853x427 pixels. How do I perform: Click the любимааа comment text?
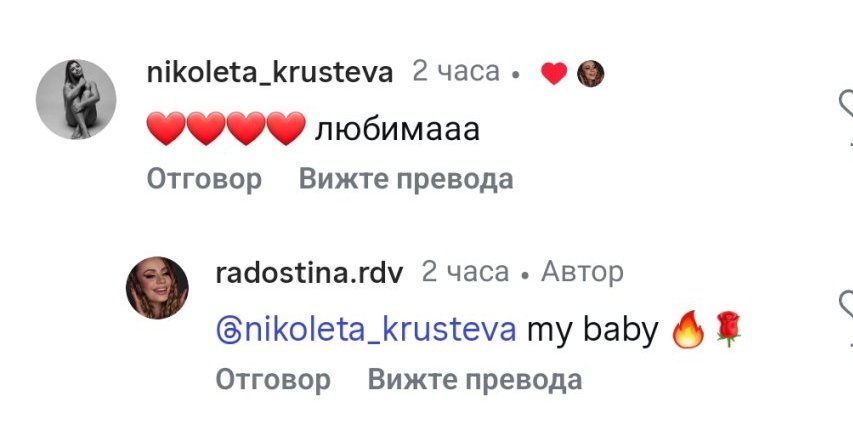tap(398, 128)
